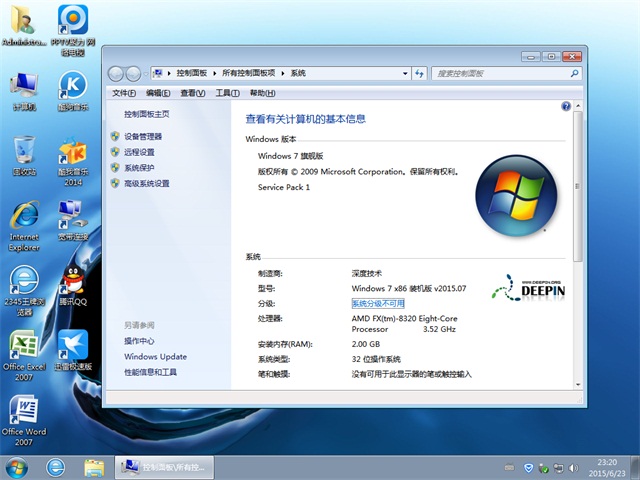The image size is (640, 480).
Task: Click the AMD FX(tm)-8320 processor text
Action: coord(404,324)
